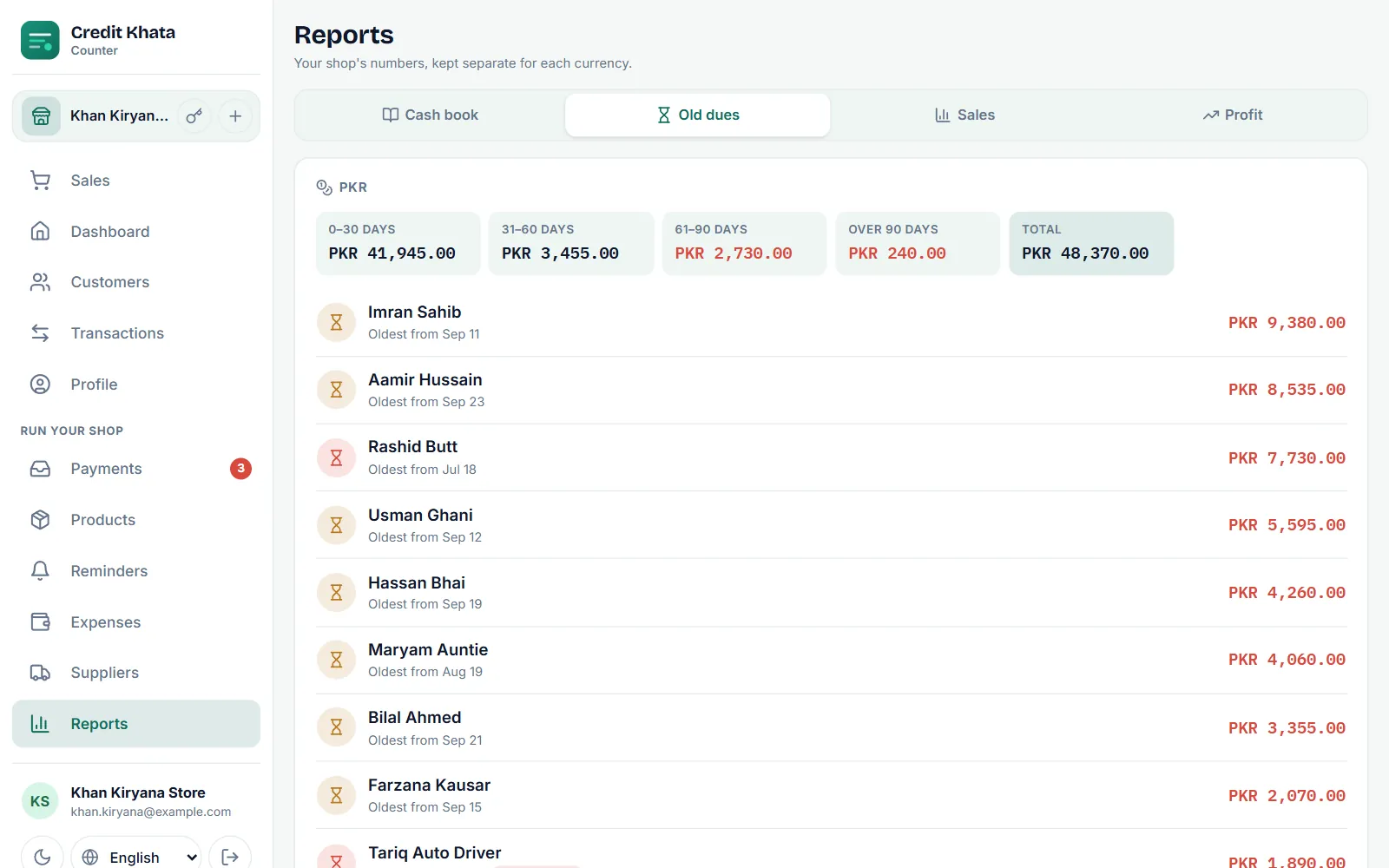1389x868 pixels.
Task: Click Tariq Auto Driver's name
Action: pos(434,852)
